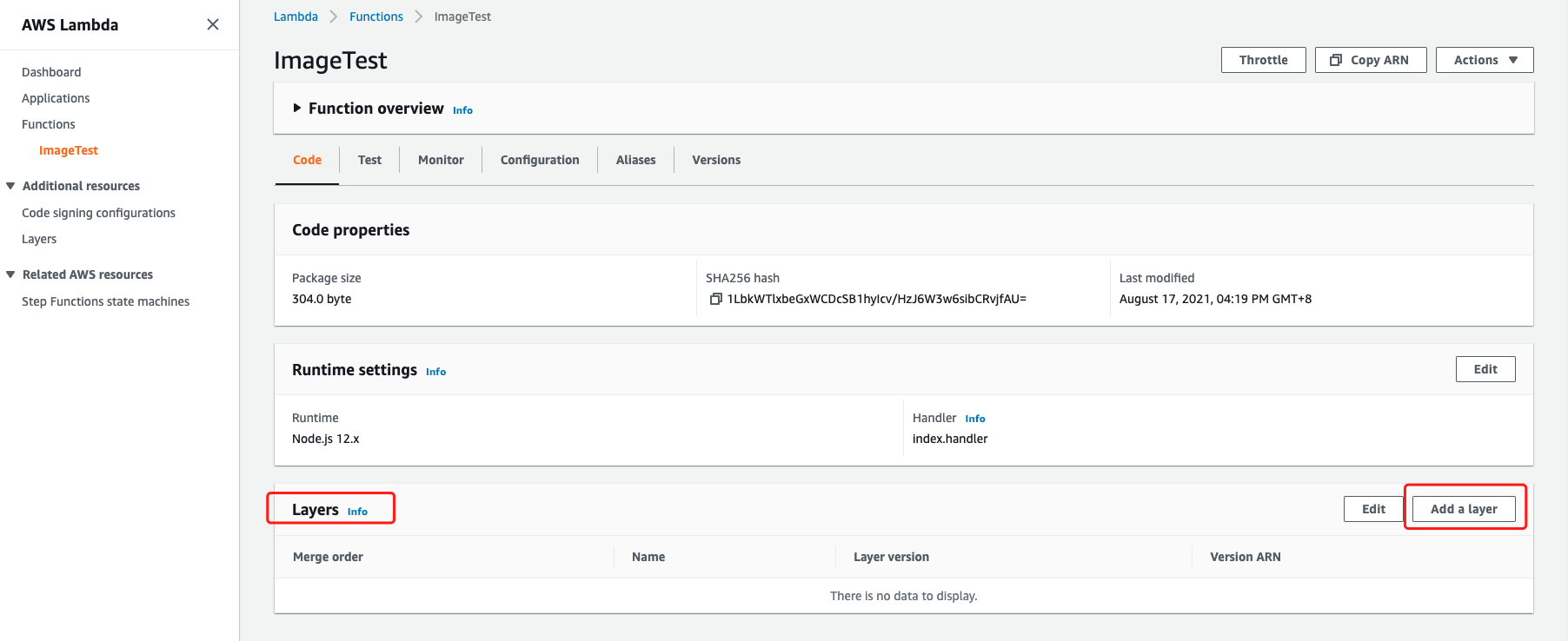The height and width of the screenshot is (641, 1568).
Task: Select ImageTest in the sidebar
Action: (69, 150)
